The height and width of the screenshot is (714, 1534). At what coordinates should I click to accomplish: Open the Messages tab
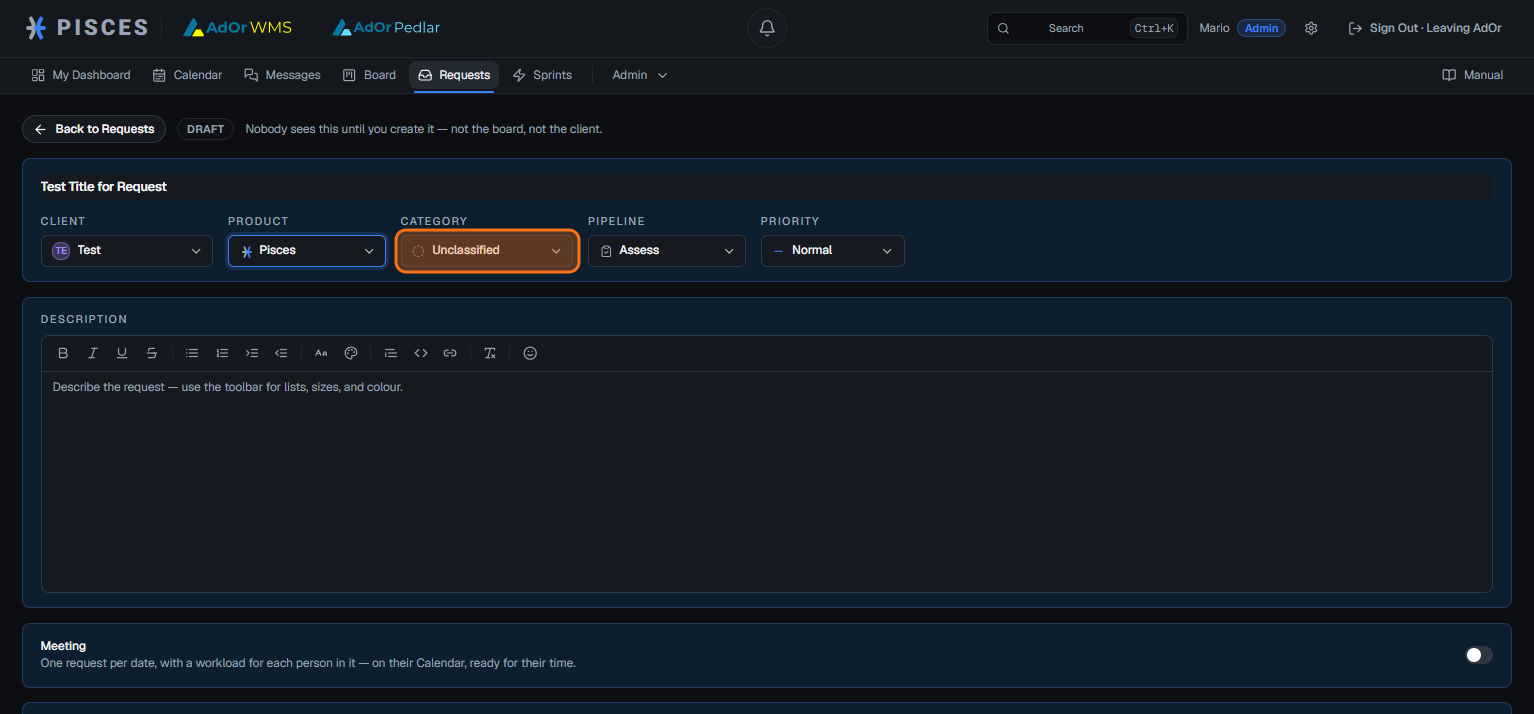coord(282,75)
